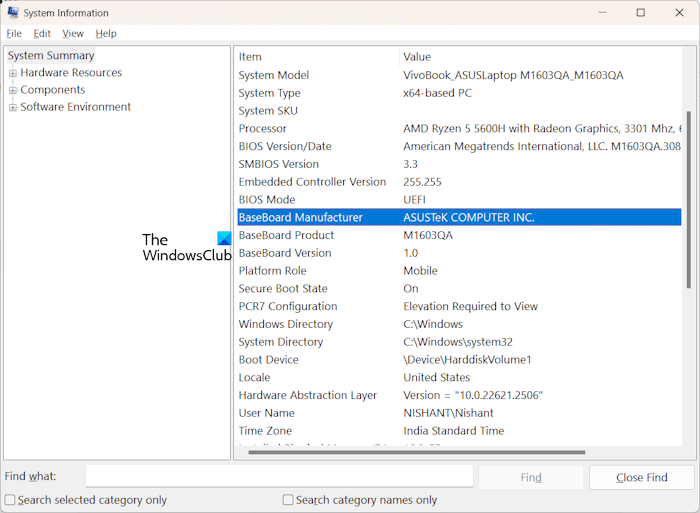Minimize the System Information window

coord(602,13)
